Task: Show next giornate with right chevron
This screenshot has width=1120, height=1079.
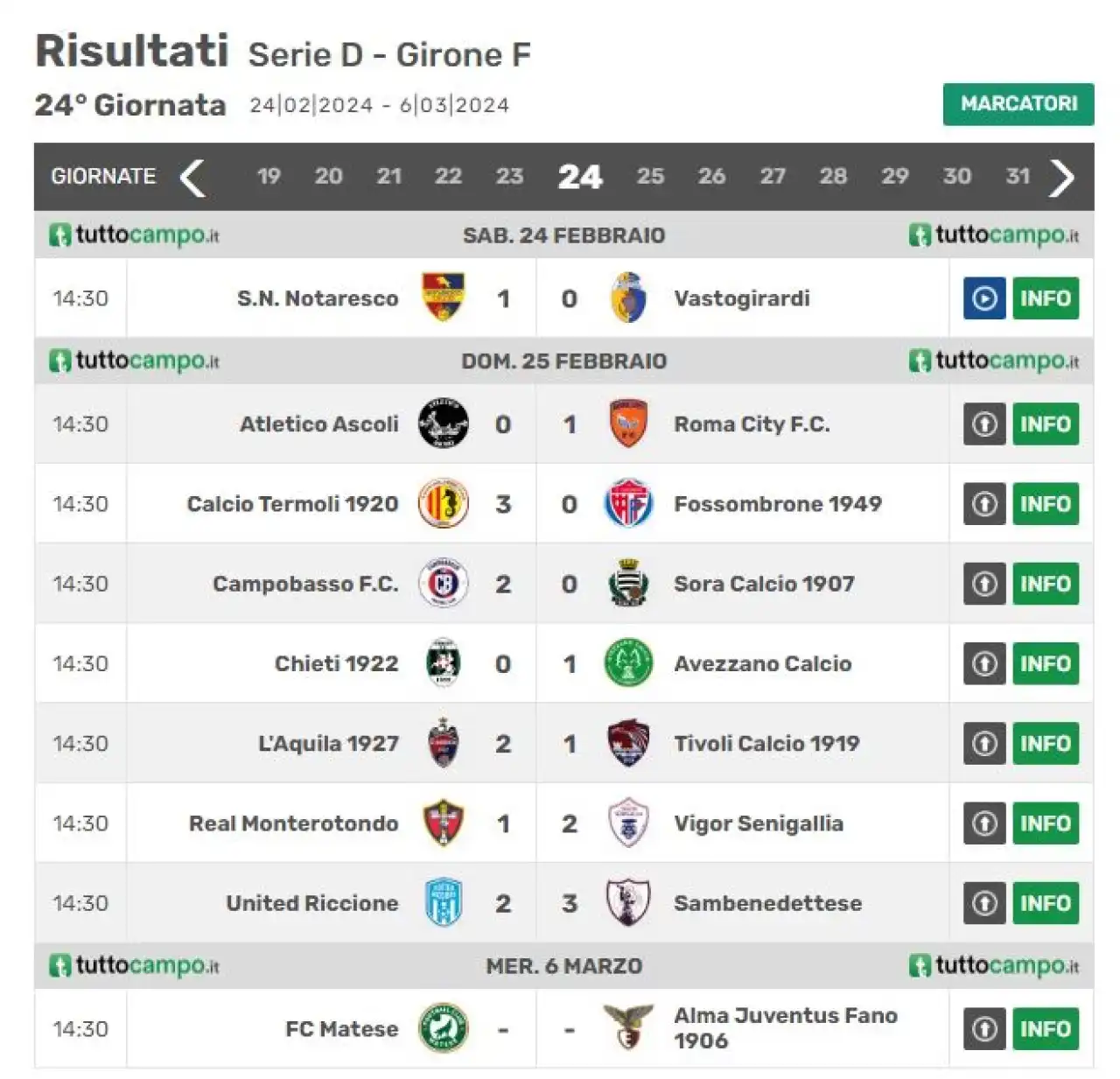Action: pos(1061,178)
